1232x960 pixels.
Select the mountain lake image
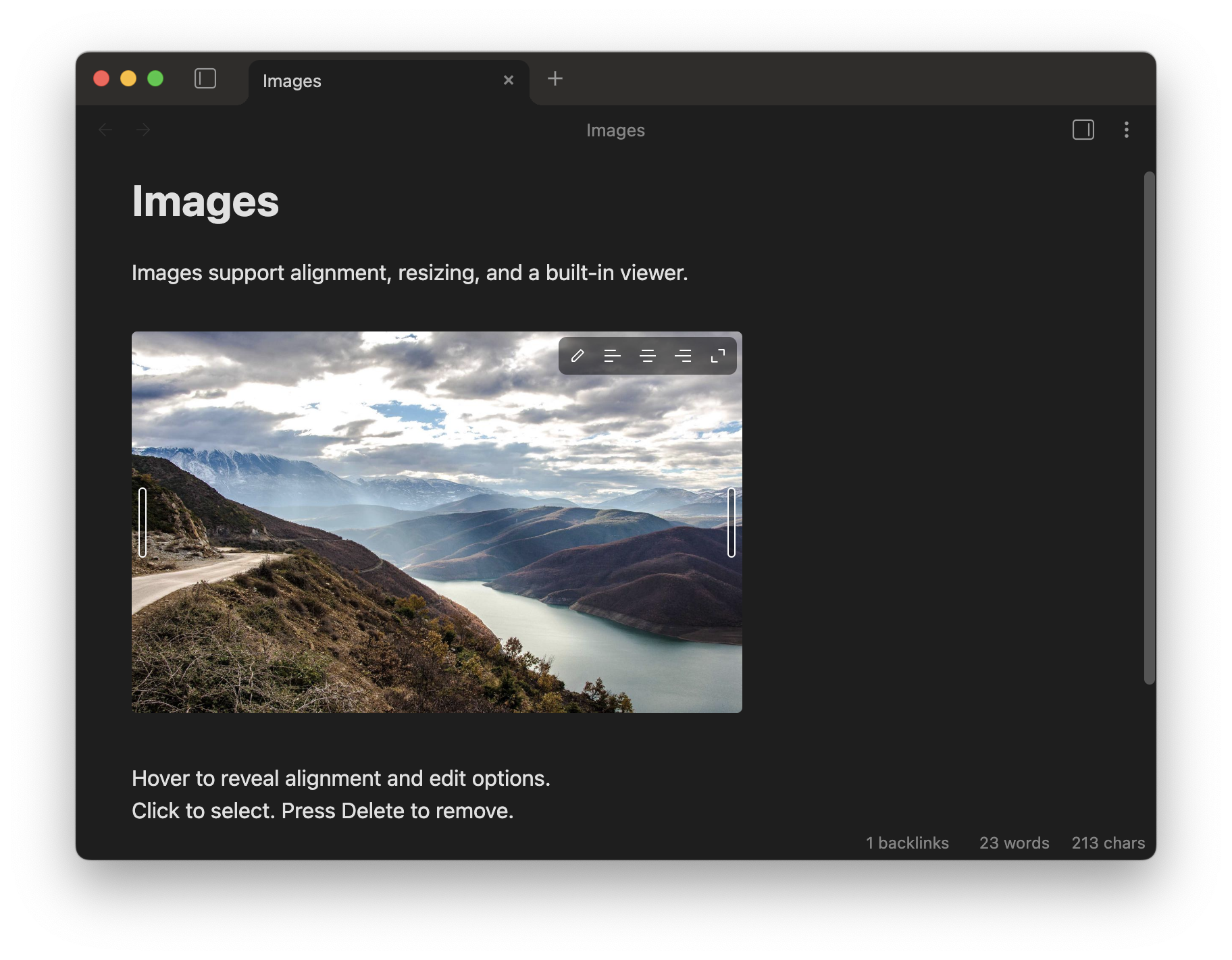[x=436, y=540]
